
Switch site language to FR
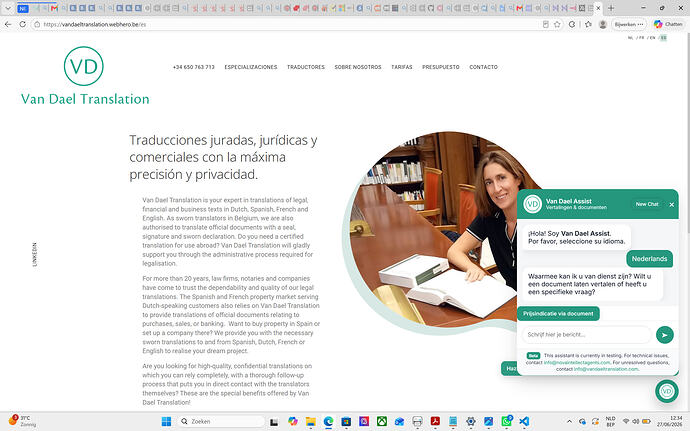point(641,38)
